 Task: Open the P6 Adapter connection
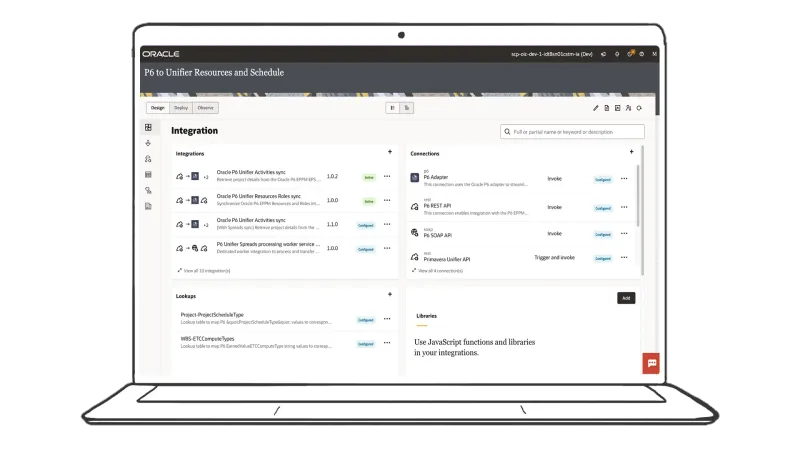[436, 178]
